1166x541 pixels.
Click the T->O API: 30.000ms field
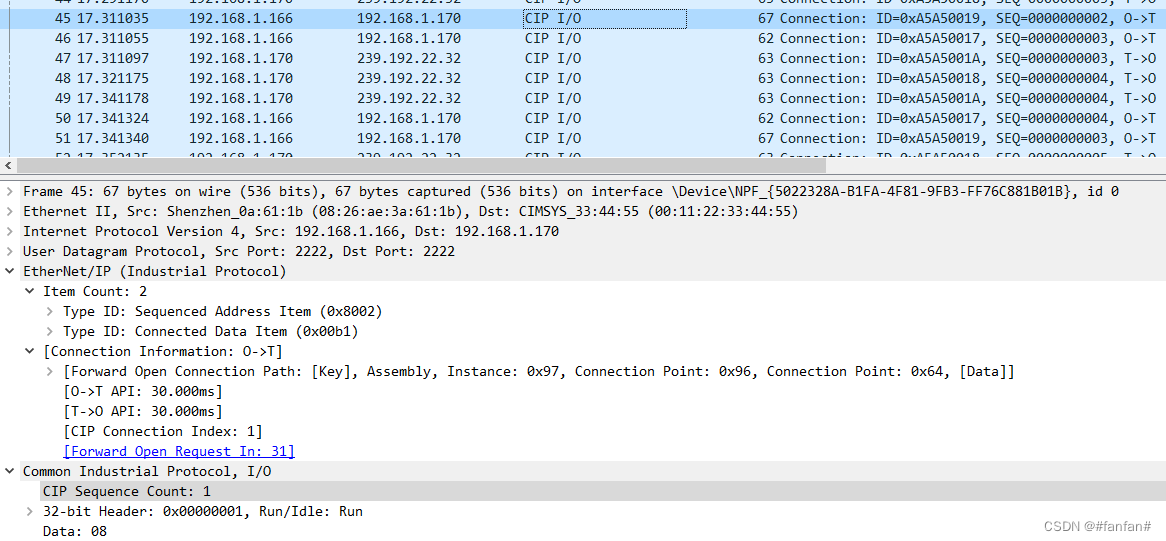[x=143, y=412]
